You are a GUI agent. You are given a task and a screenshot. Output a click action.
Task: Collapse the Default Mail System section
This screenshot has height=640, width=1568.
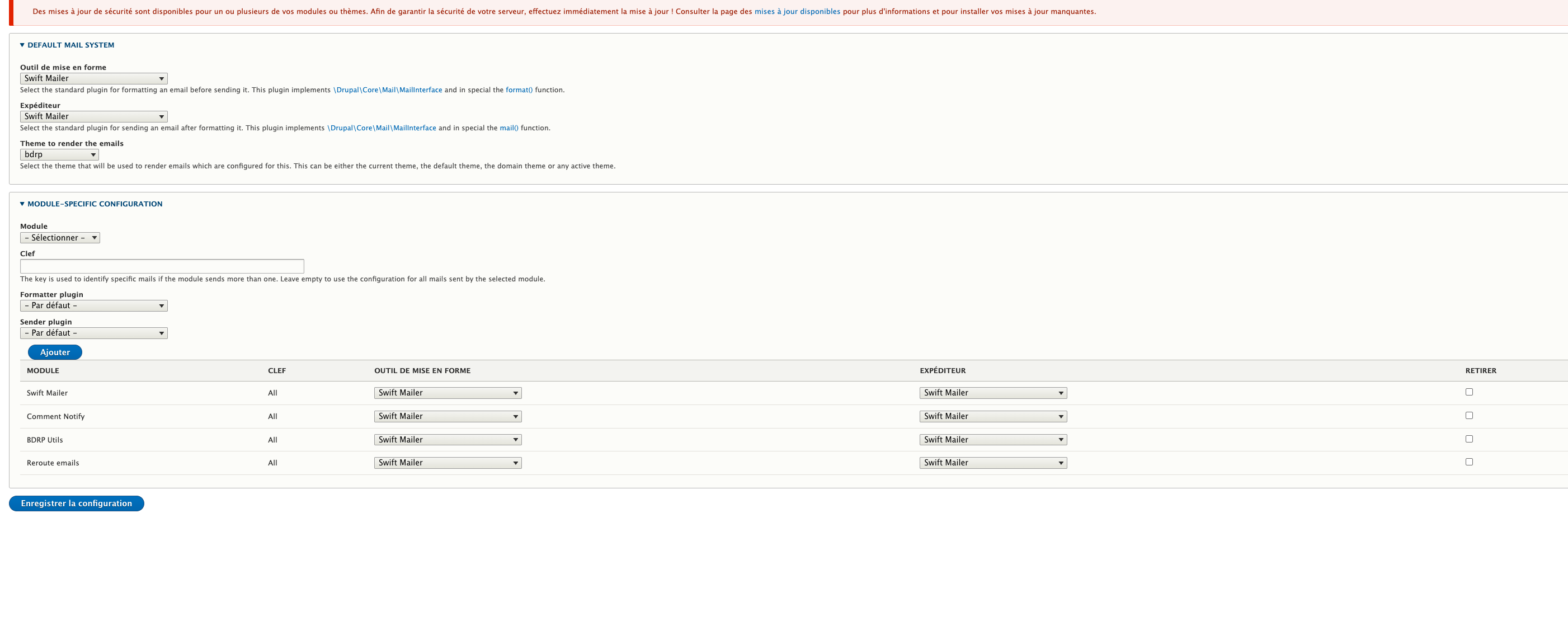70,45
